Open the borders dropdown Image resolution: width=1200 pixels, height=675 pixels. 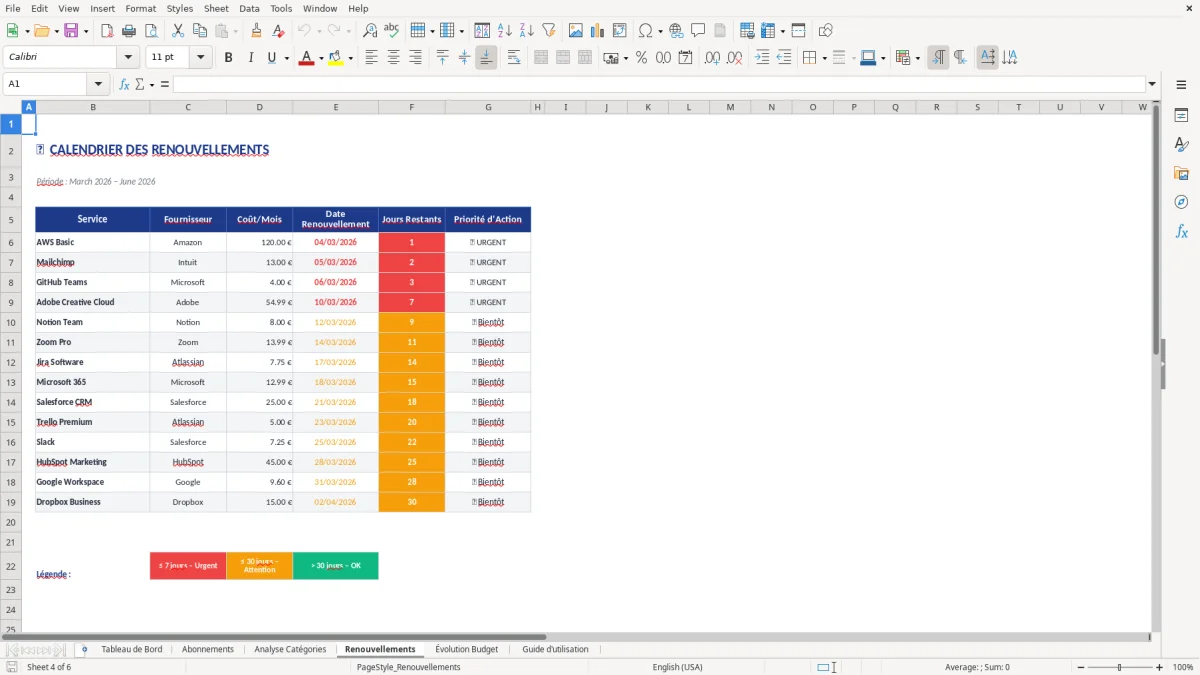(x=825, y=58)
